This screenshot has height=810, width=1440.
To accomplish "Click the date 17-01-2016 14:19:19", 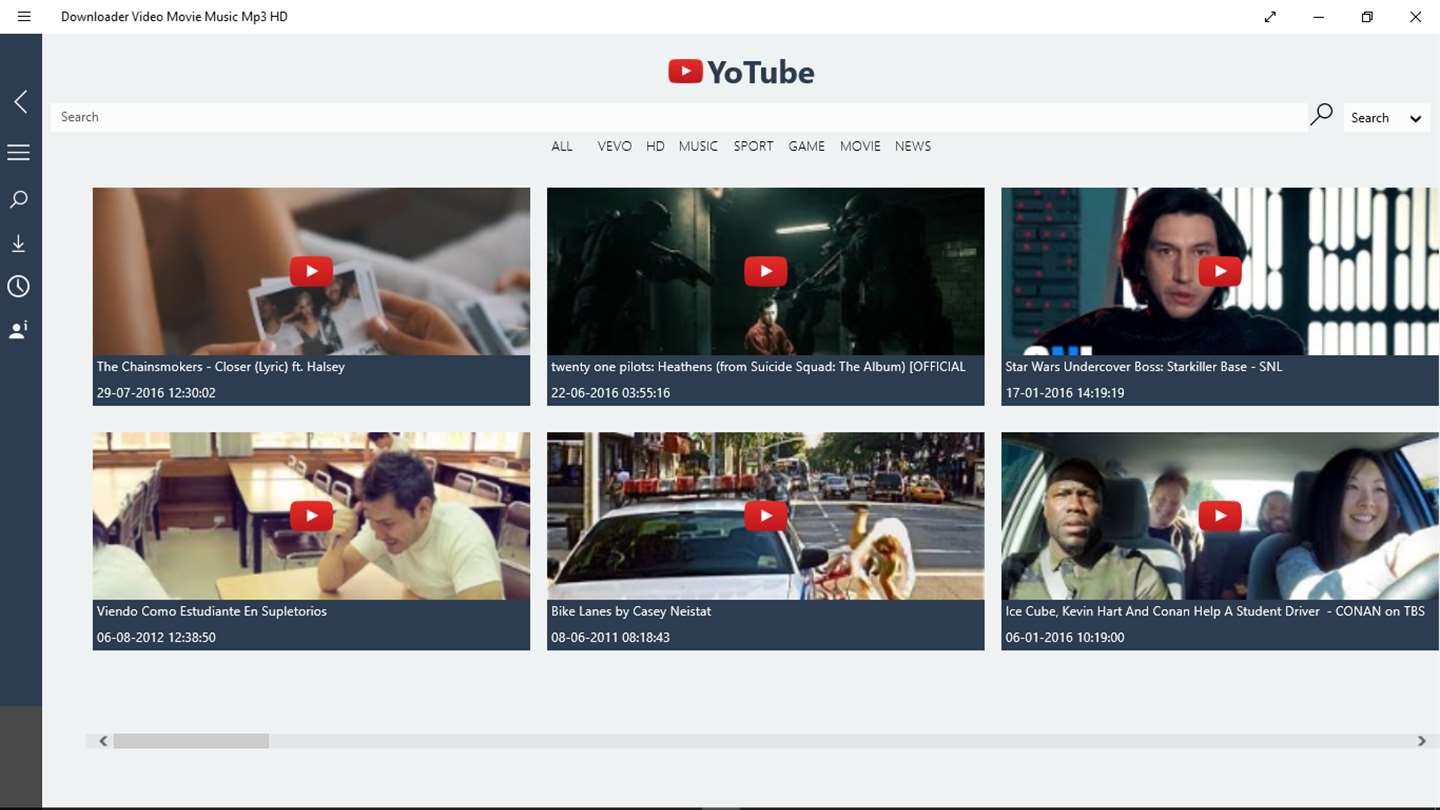I will [1065, 393].
